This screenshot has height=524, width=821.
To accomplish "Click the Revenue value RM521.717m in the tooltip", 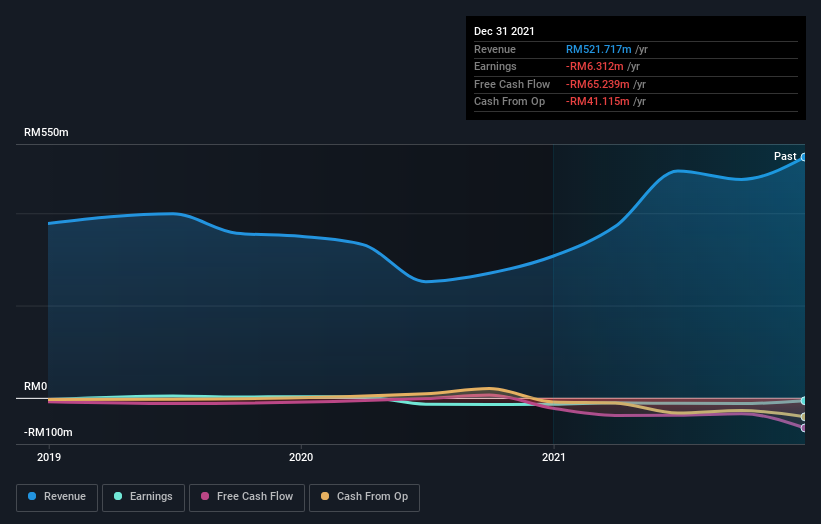I will (x=598, y=49).
